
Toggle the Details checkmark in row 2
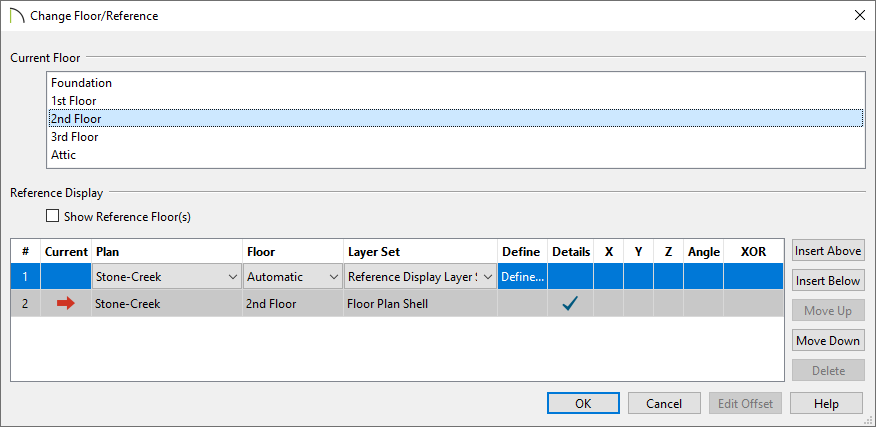(x=570, y=303)
